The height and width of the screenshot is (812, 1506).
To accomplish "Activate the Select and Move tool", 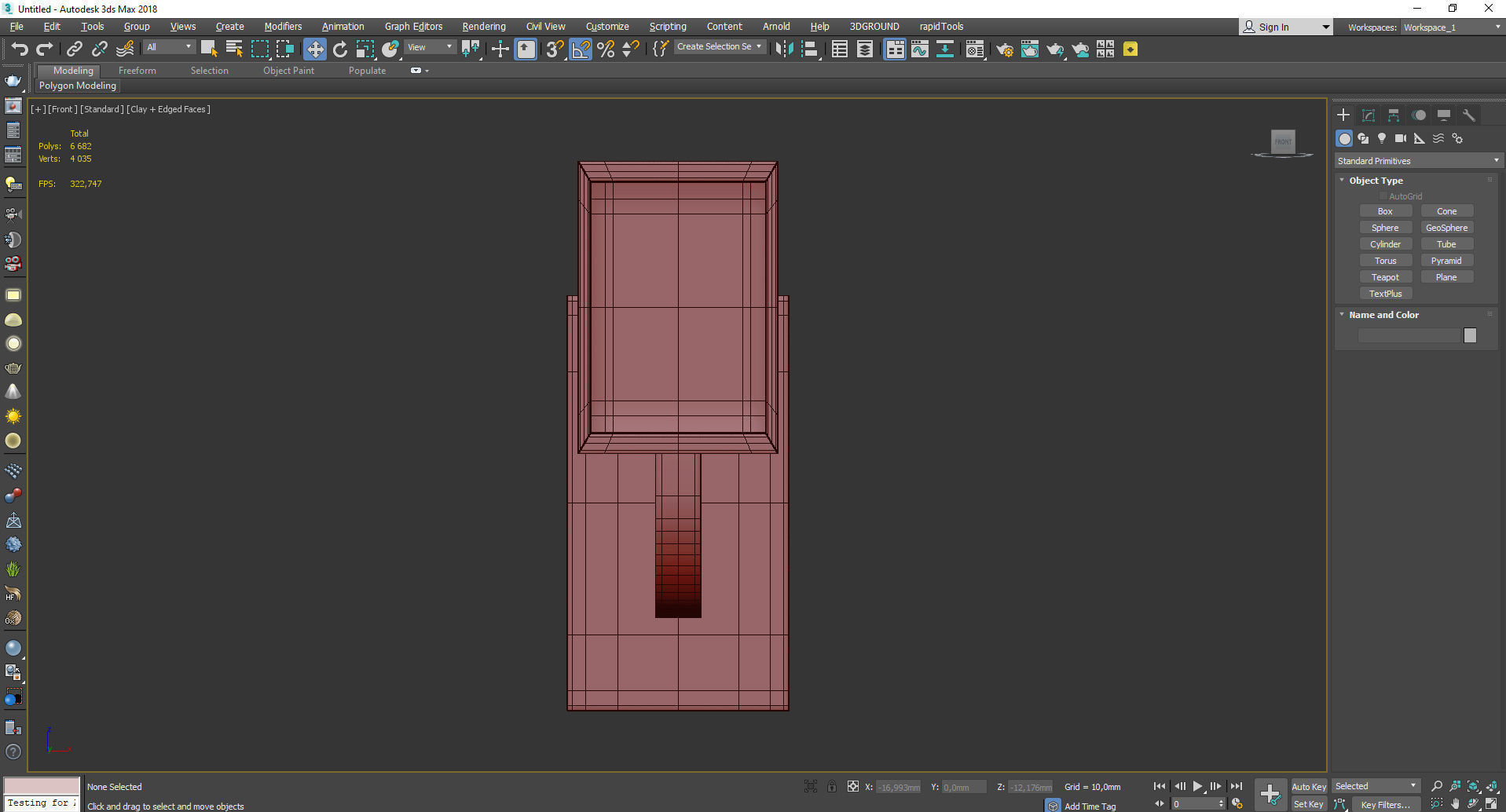I will point(314,49).
